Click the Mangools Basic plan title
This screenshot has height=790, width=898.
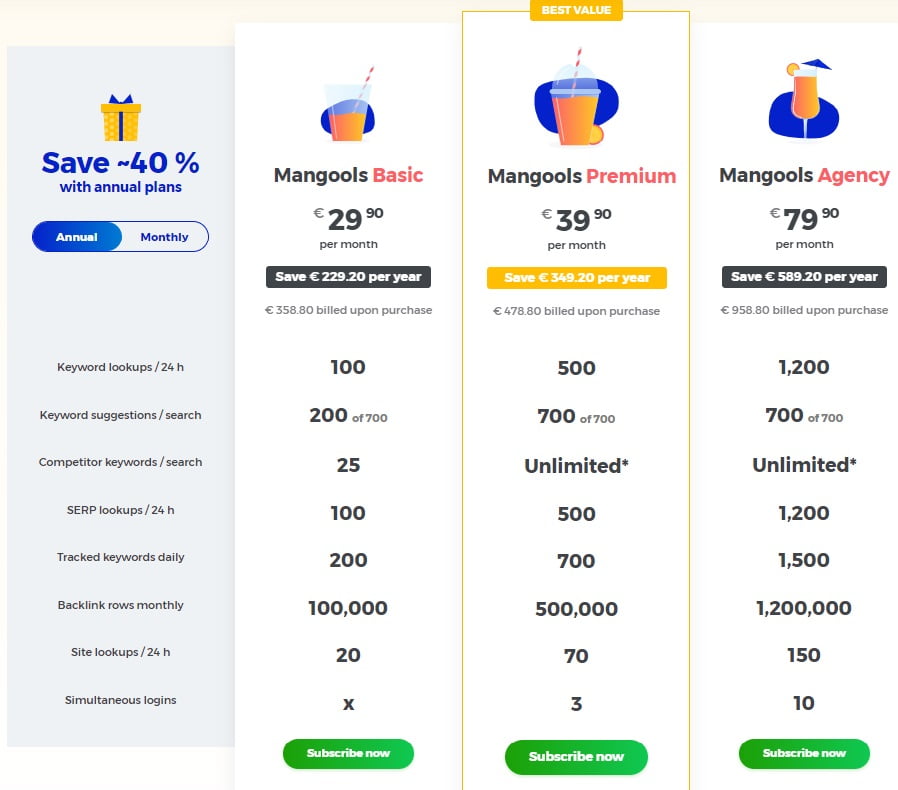[x=348, y=176]
